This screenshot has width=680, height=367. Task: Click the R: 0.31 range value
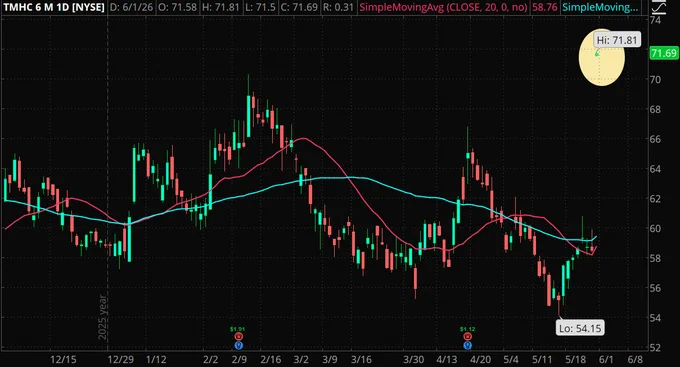coord(338,7)
